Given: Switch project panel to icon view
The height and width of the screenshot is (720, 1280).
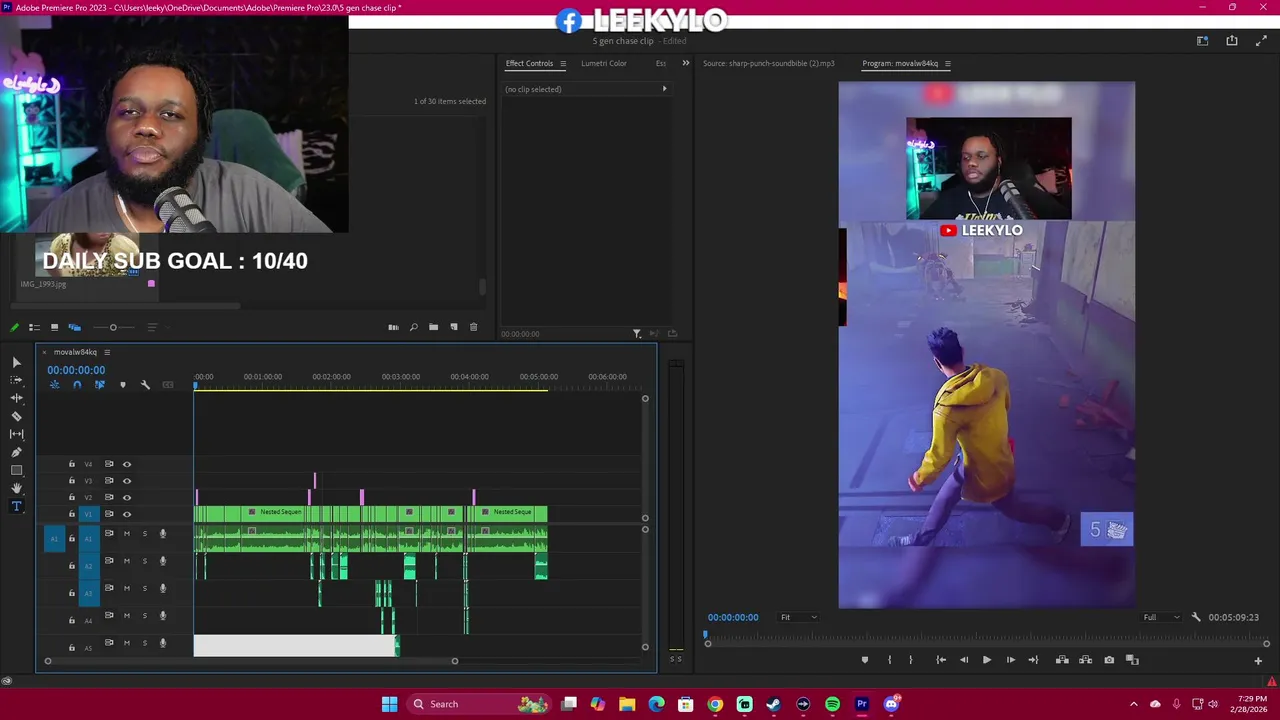Looking at the screenshot, I should tap(54, 327).
